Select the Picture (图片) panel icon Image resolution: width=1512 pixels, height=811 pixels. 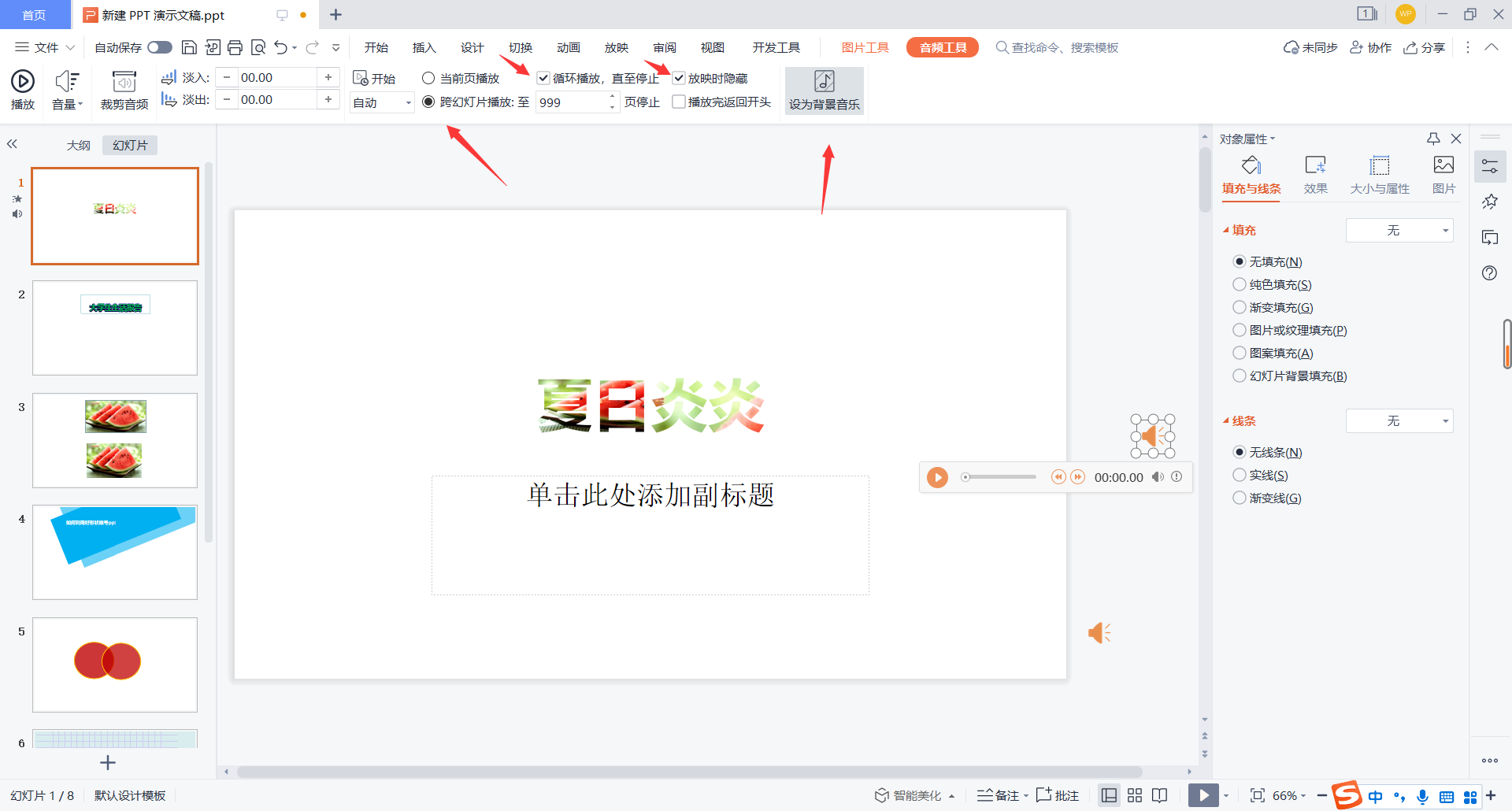[1443, 165]
